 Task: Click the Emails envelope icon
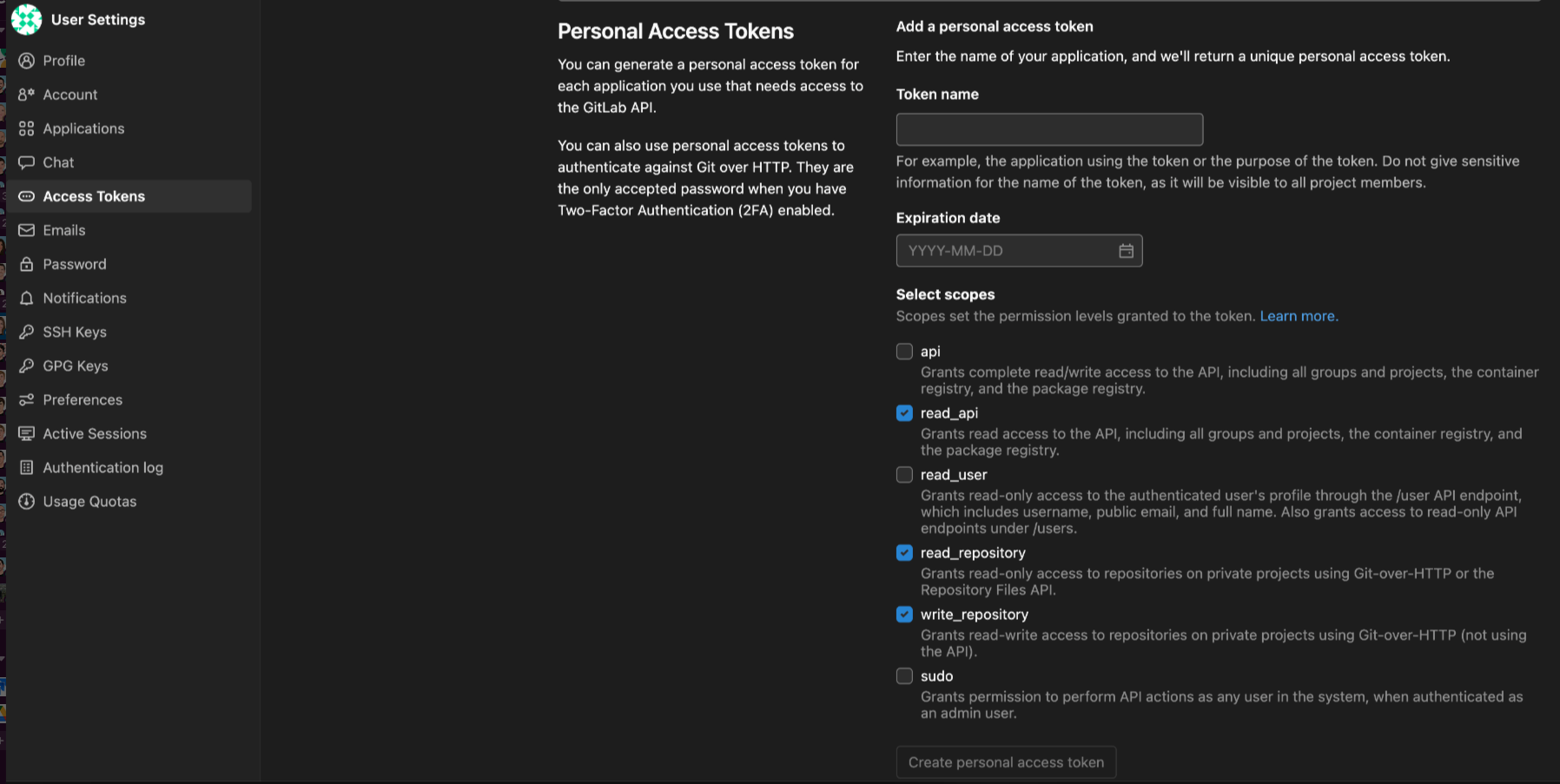[x=27, y=230]
